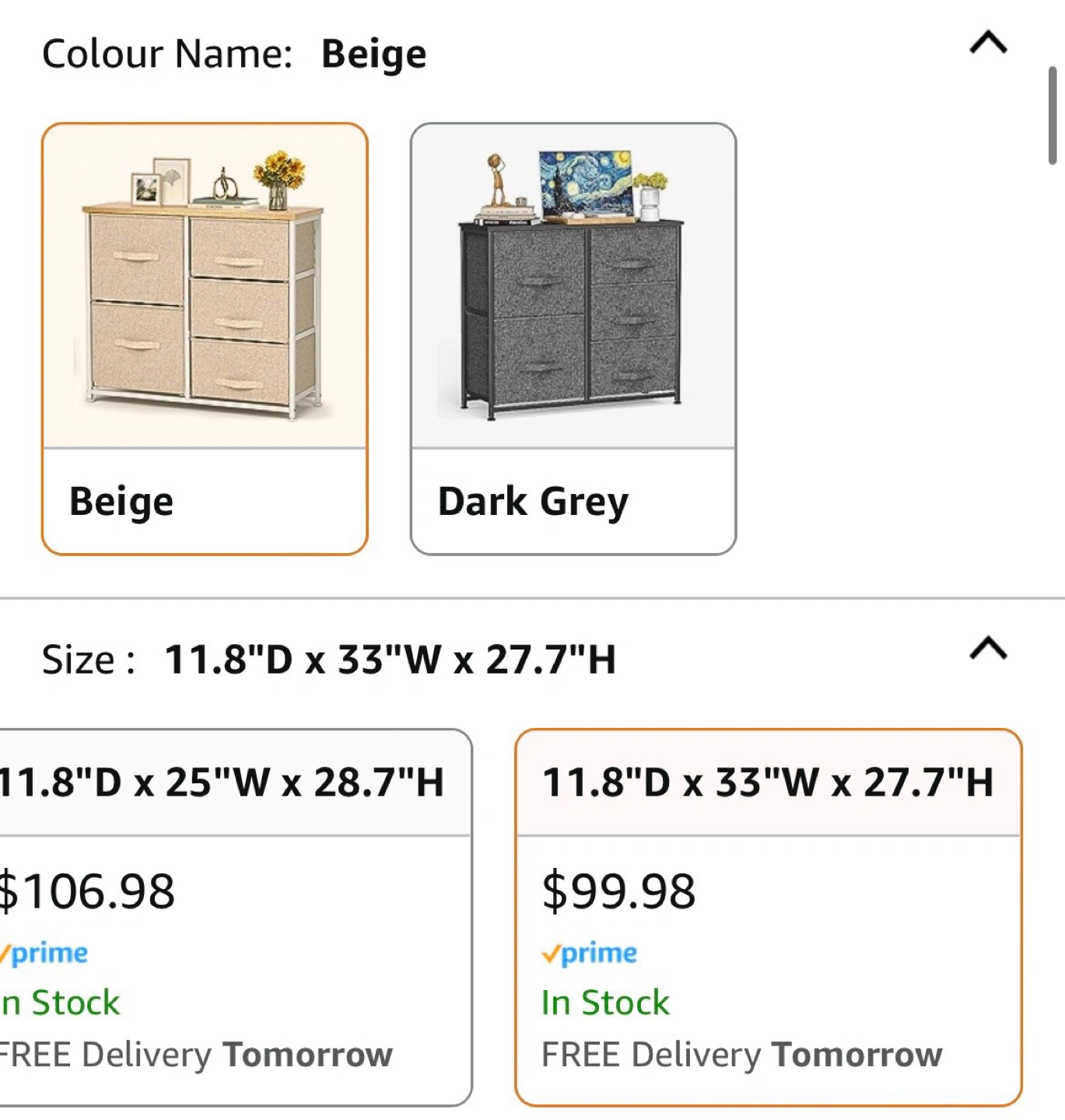Click the $106.98 price
1065x1120 pixels.
86,891
